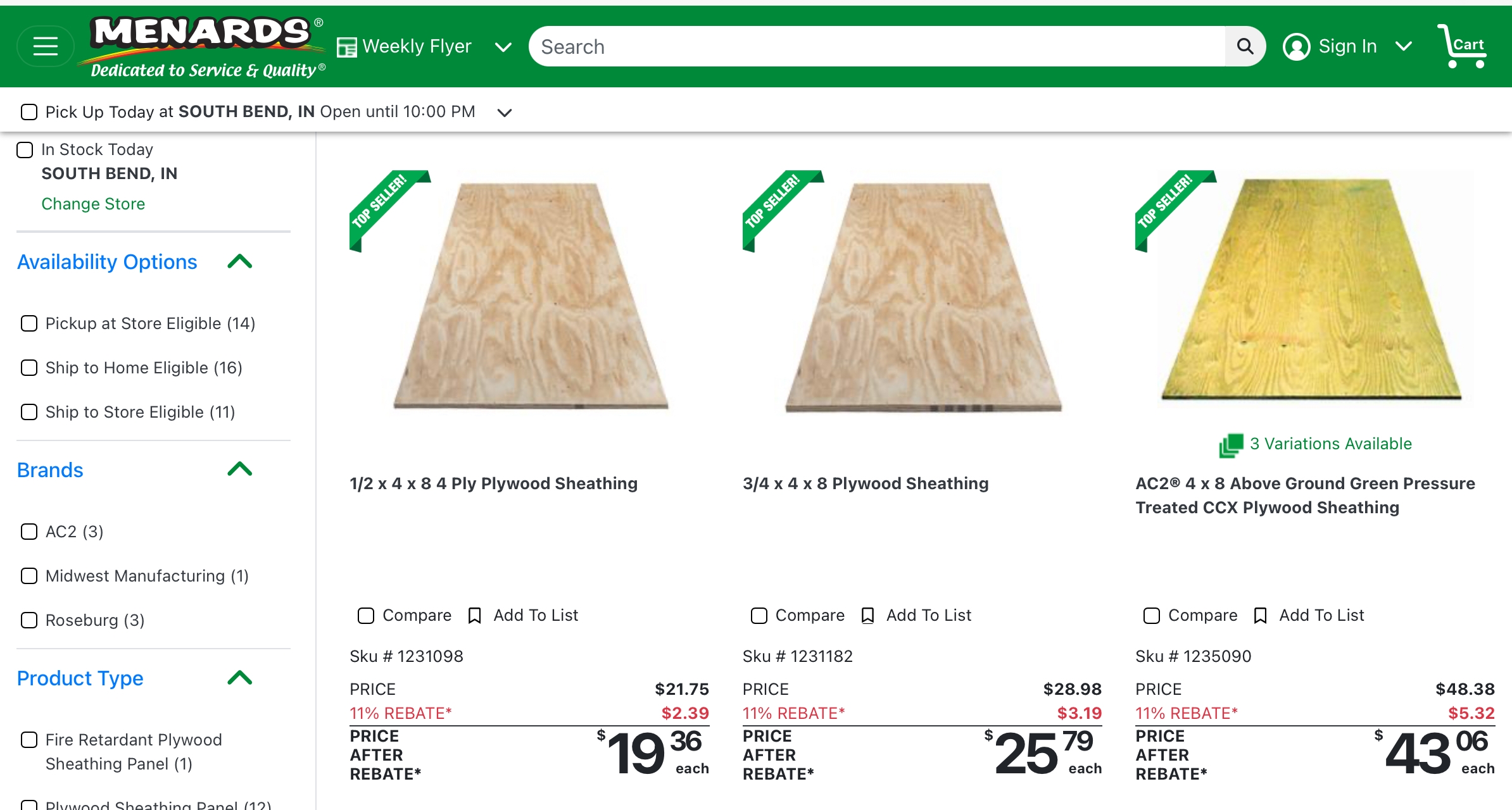The image size is (1512, 810).
Task: Open the 1/2 x 4 x 8 Plywood Sheathing link
Action: [x=493, y=483]
